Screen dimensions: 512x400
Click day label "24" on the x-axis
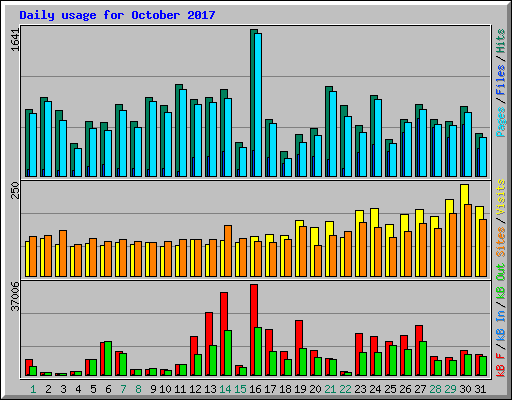point(375,389)
